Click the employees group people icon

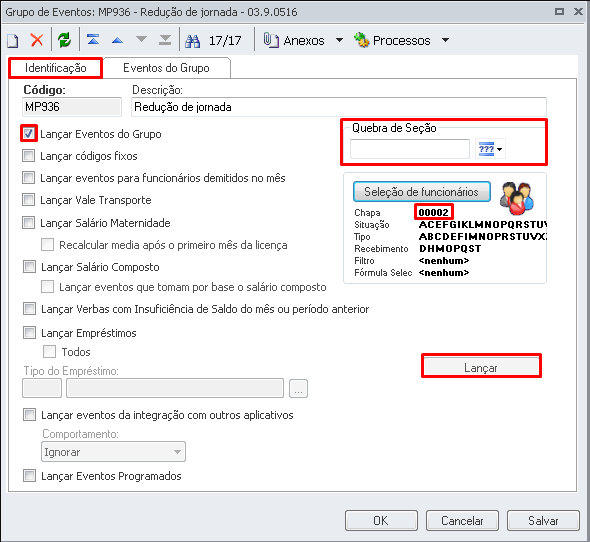tap(517, 198)
